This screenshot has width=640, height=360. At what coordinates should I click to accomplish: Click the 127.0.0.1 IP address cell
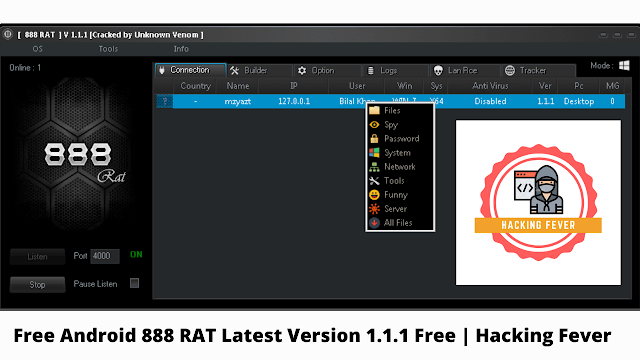294,101
